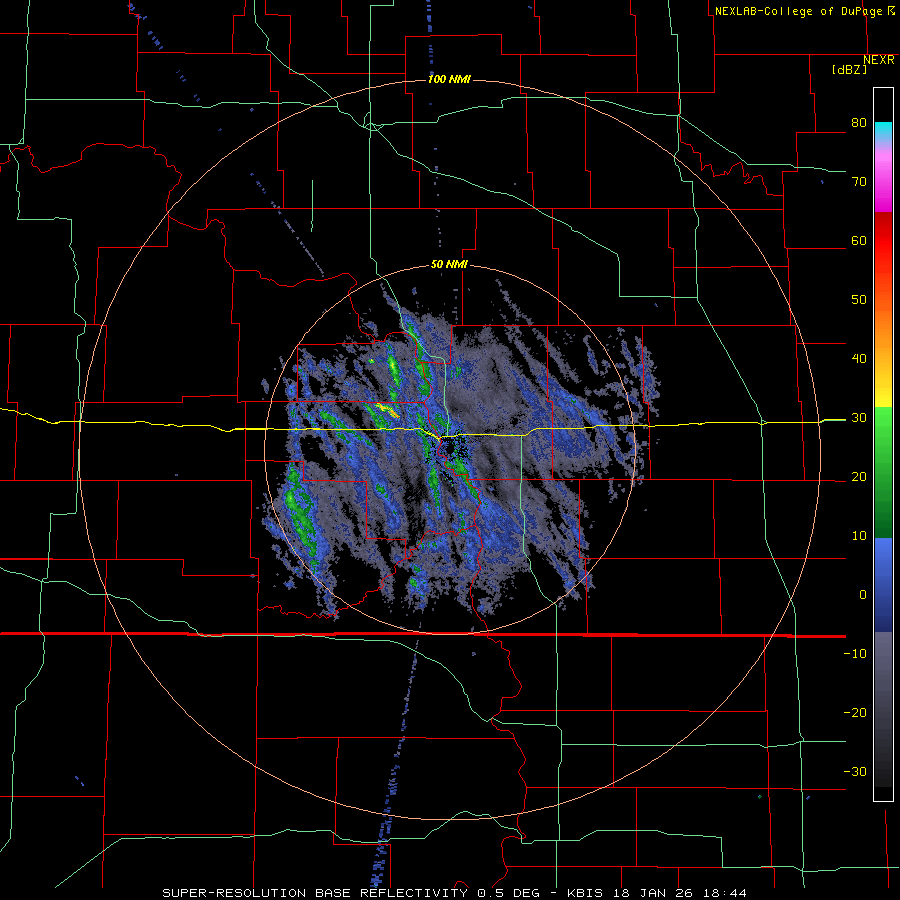
Task: Click the green segment of the color bar
Action: click(x=883, y=472)
